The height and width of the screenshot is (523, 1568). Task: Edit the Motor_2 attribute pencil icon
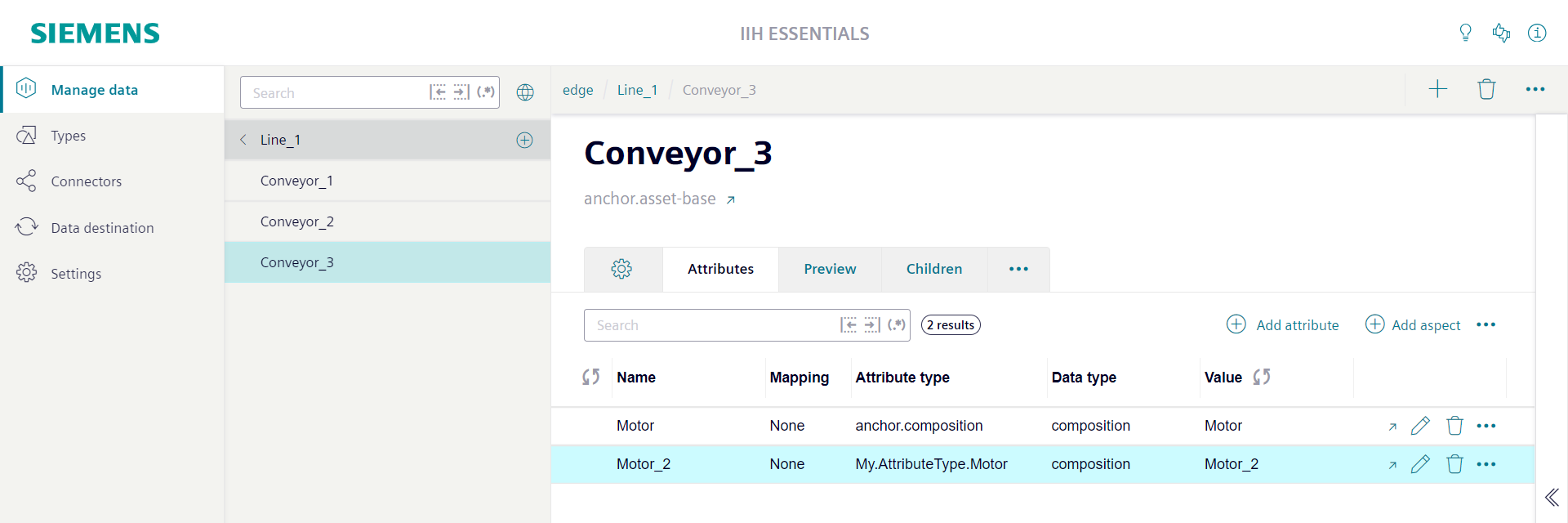coord(1420,464)
